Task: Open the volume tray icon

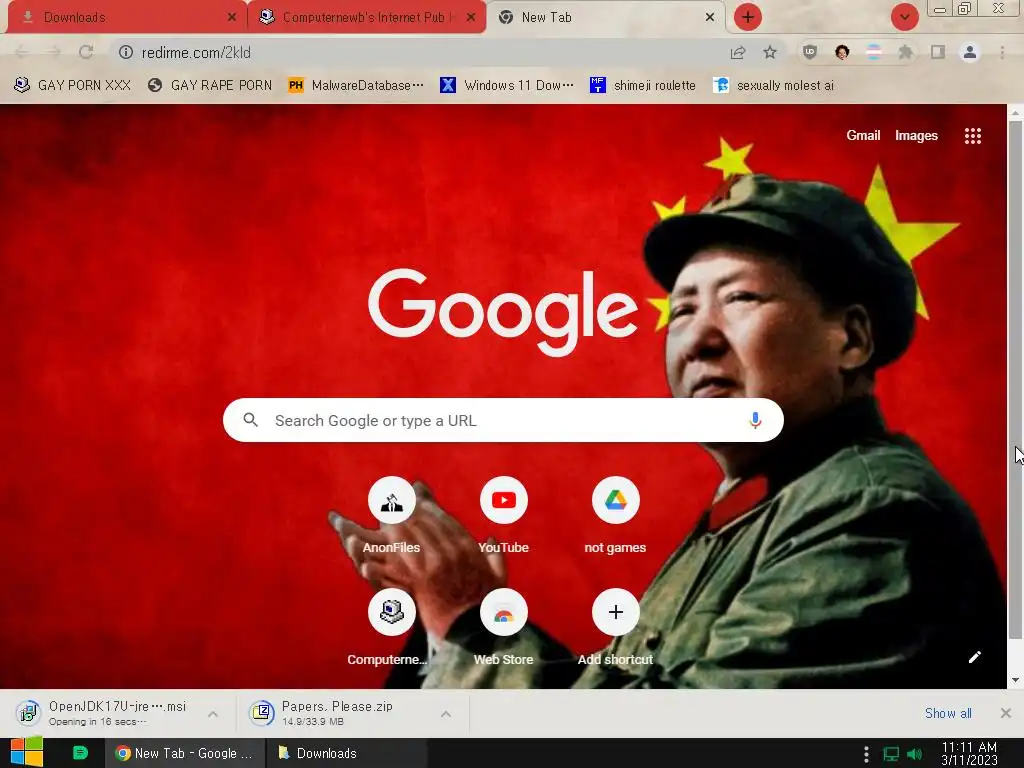Action: [914, 754]
